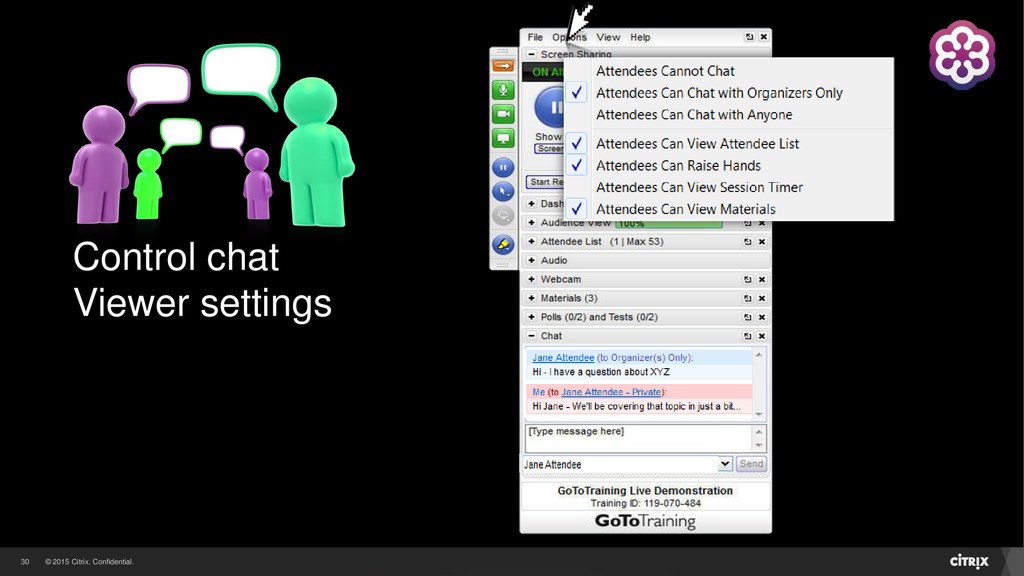Click Jane Attendee link in first chat message
Screen dimensions: 1024x576
click(563, 358)
